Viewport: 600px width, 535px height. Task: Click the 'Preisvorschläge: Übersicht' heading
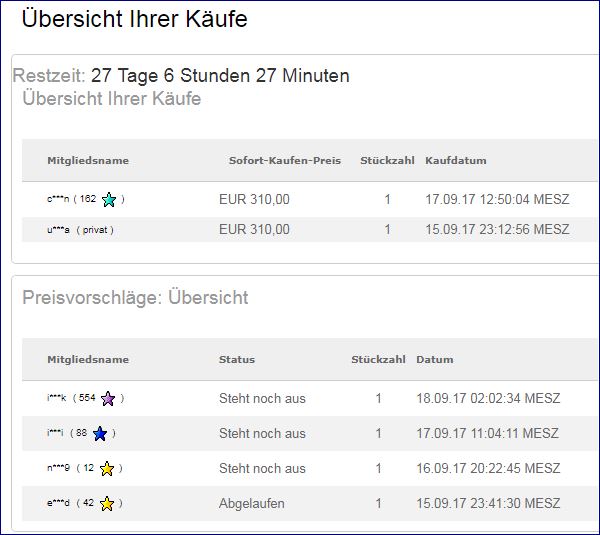coord(135,298)
